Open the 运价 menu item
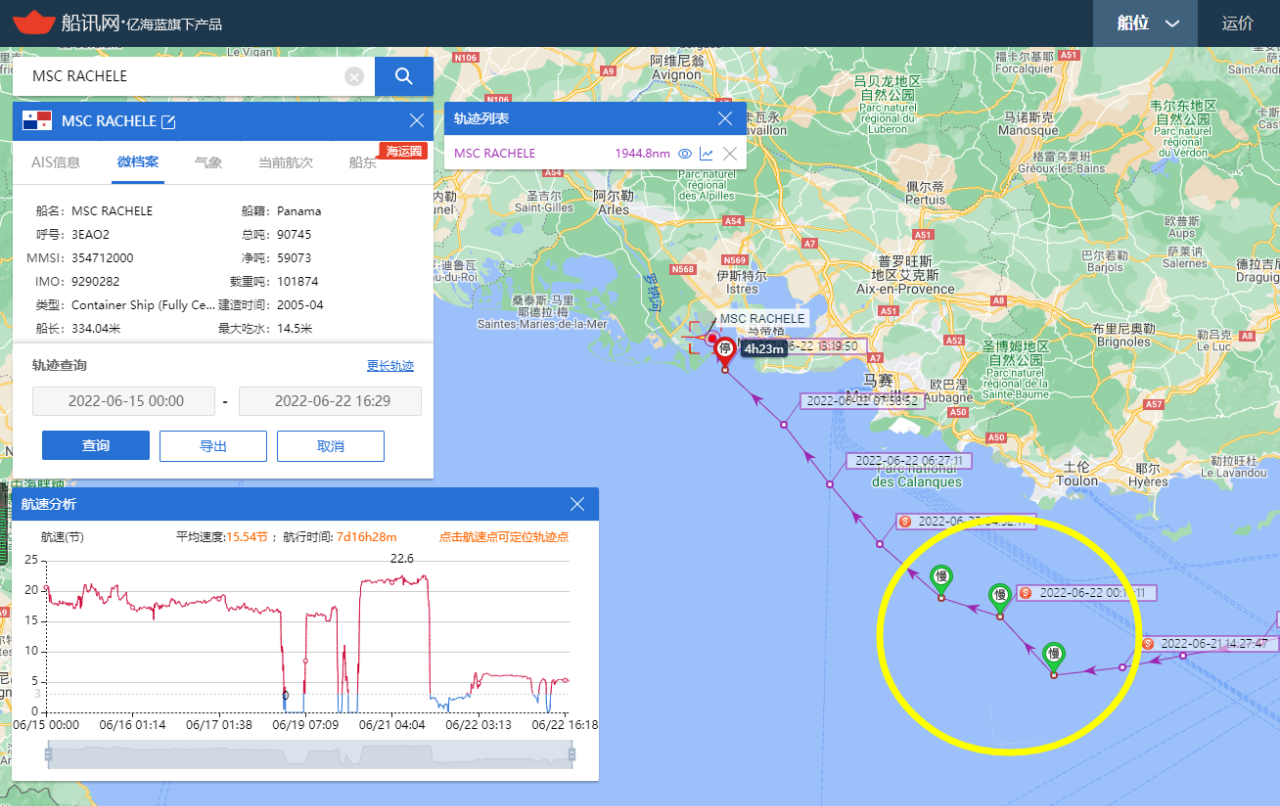1280x806 pixels. 1237,23
